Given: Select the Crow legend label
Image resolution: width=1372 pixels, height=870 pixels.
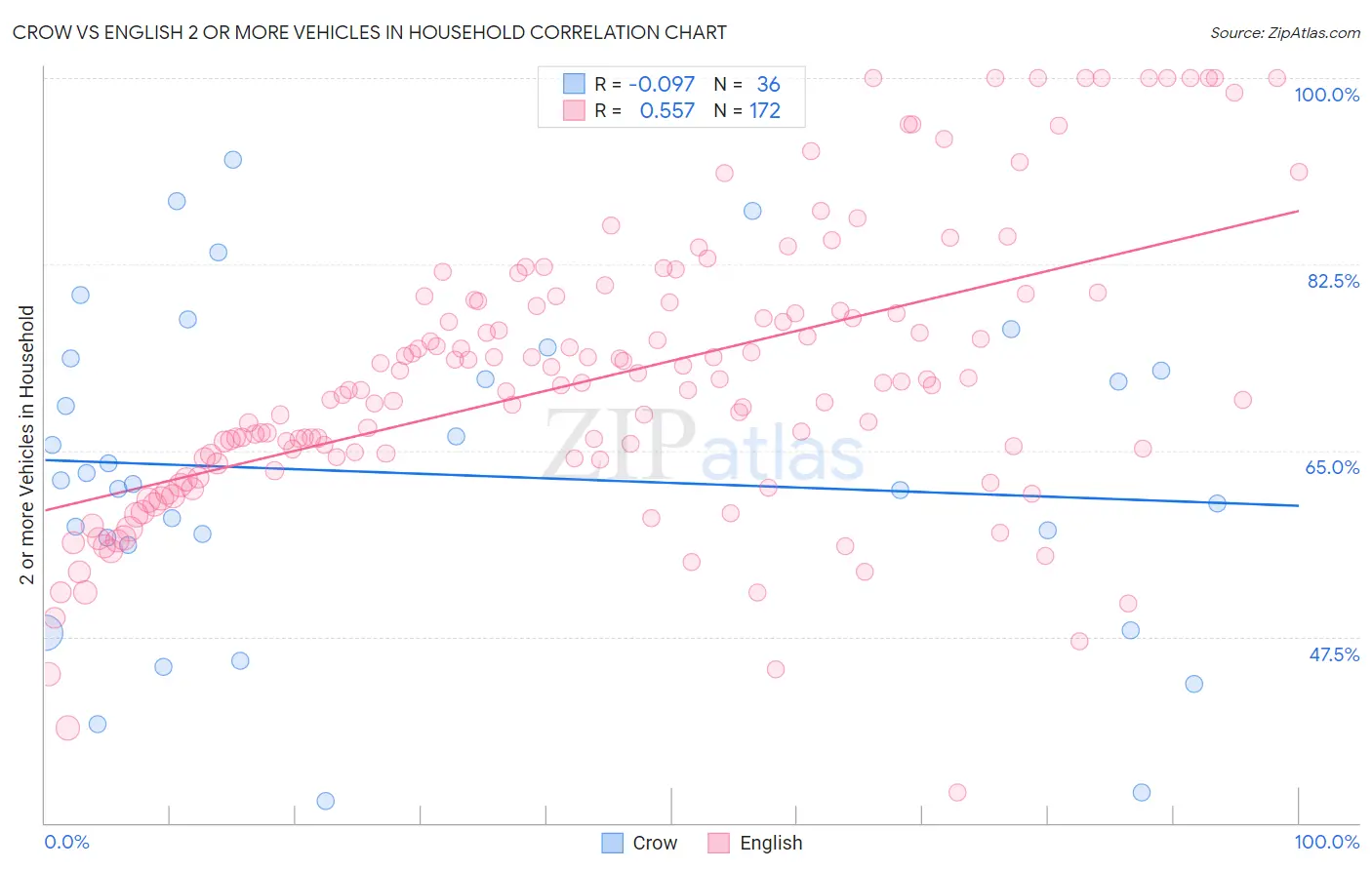Looking at the screenshot, I should 655,843.
